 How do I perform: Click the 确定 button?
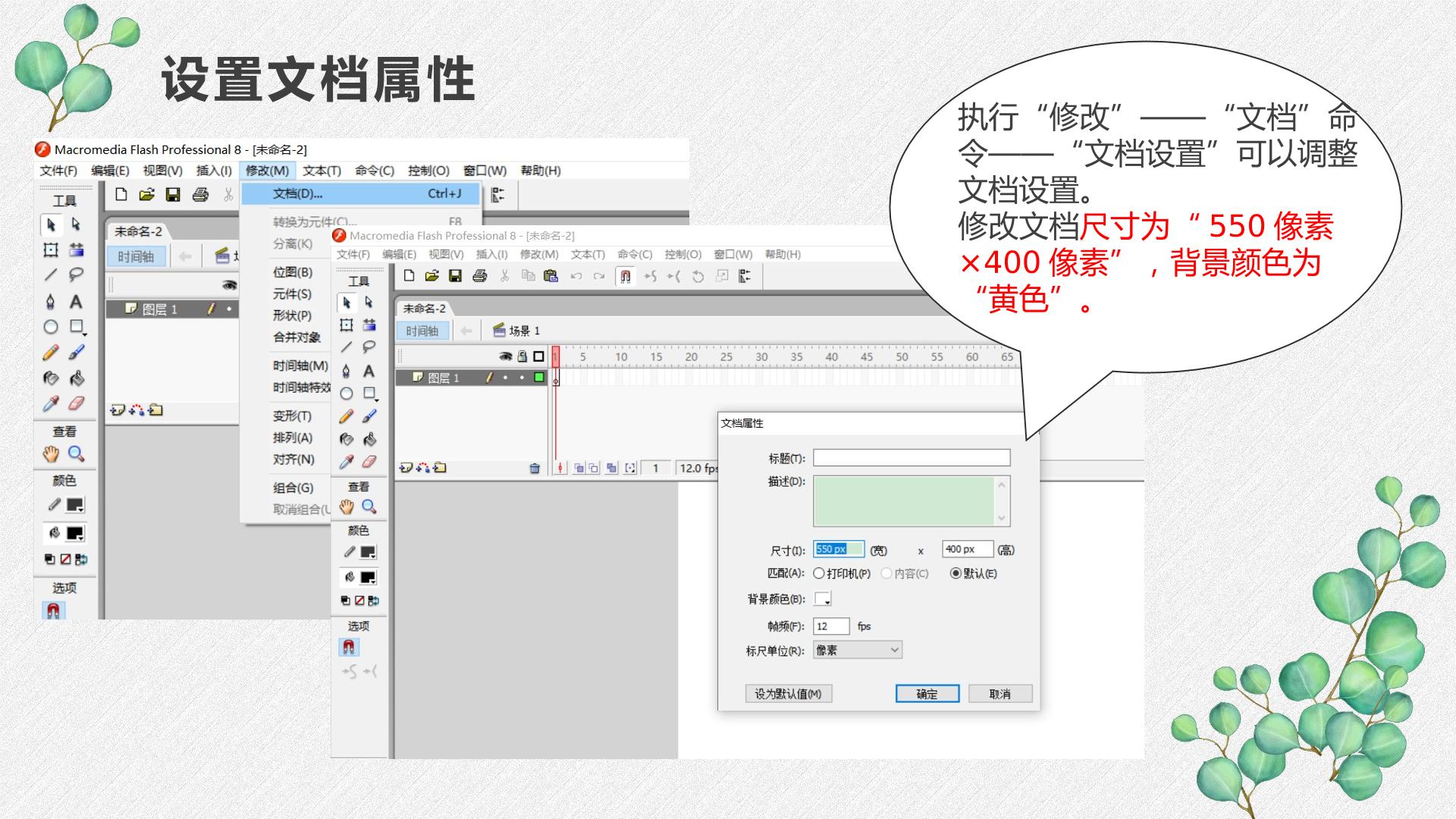(x=927, y=694)
